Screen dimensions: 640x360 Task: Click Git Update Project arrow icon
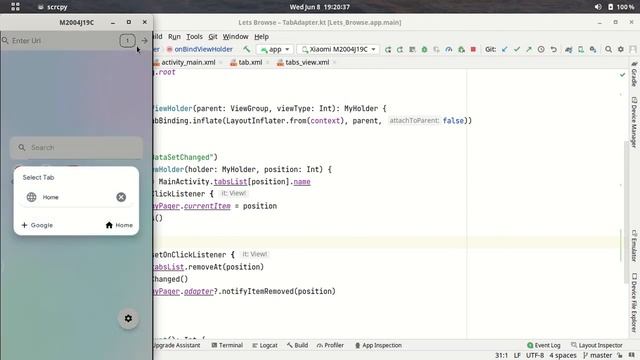point(504,49)
